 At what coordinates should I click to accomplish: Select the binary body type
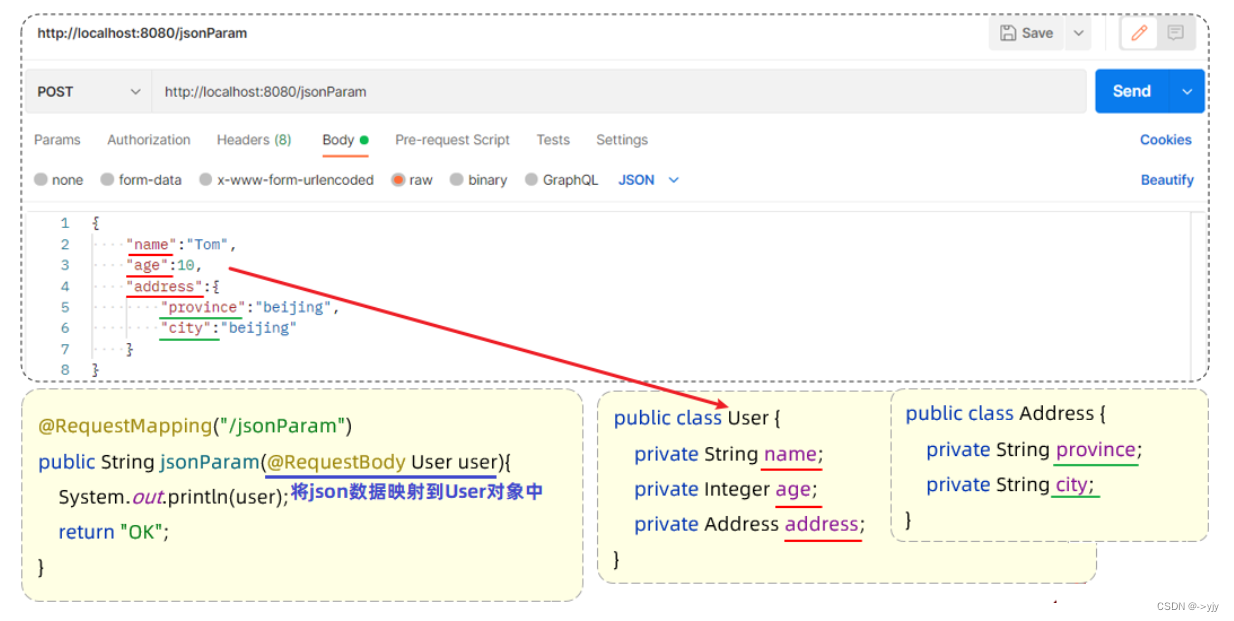478,180
